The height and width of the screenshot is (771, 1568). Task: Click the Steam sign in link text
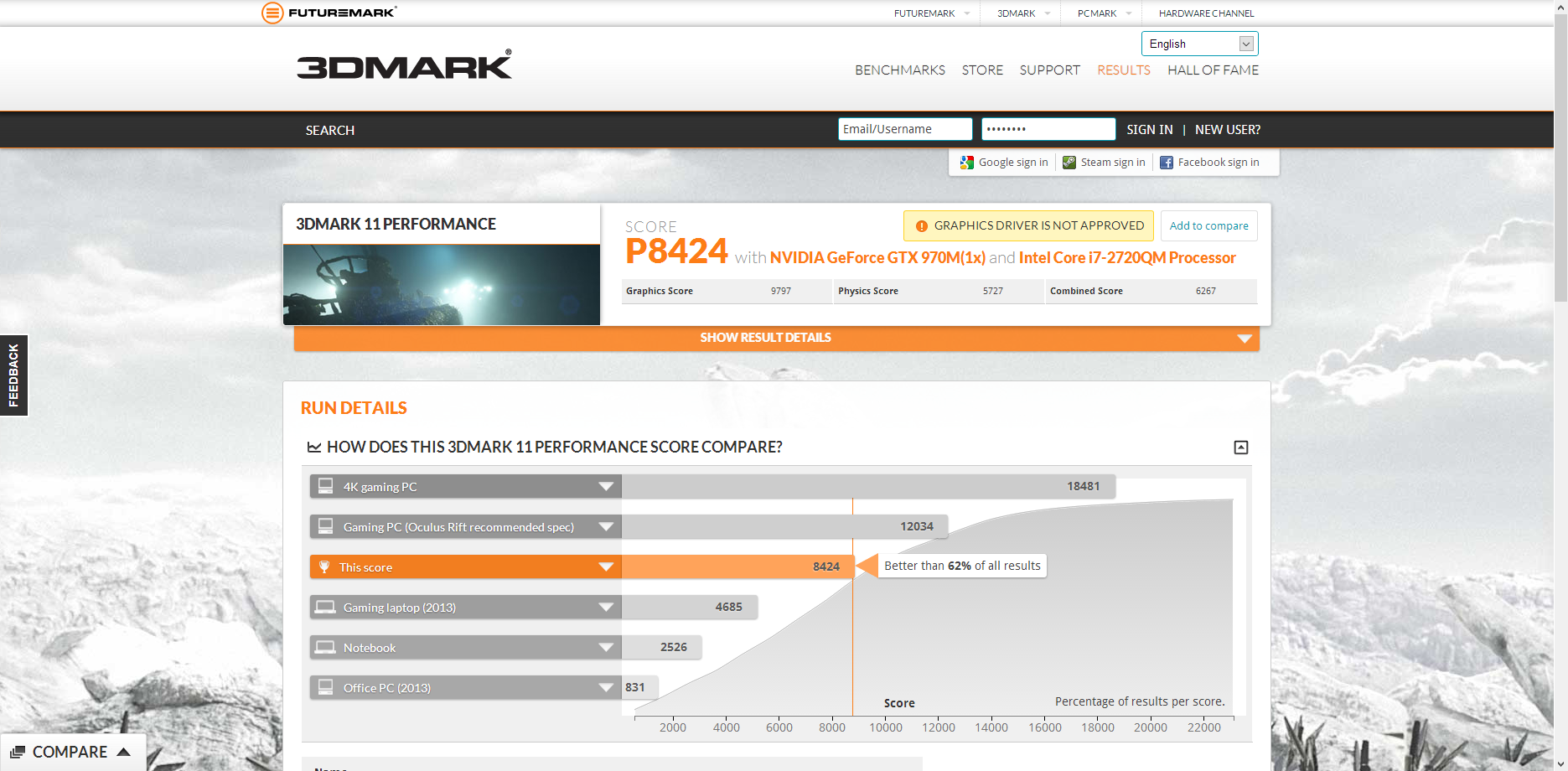tap(1113, 163)
